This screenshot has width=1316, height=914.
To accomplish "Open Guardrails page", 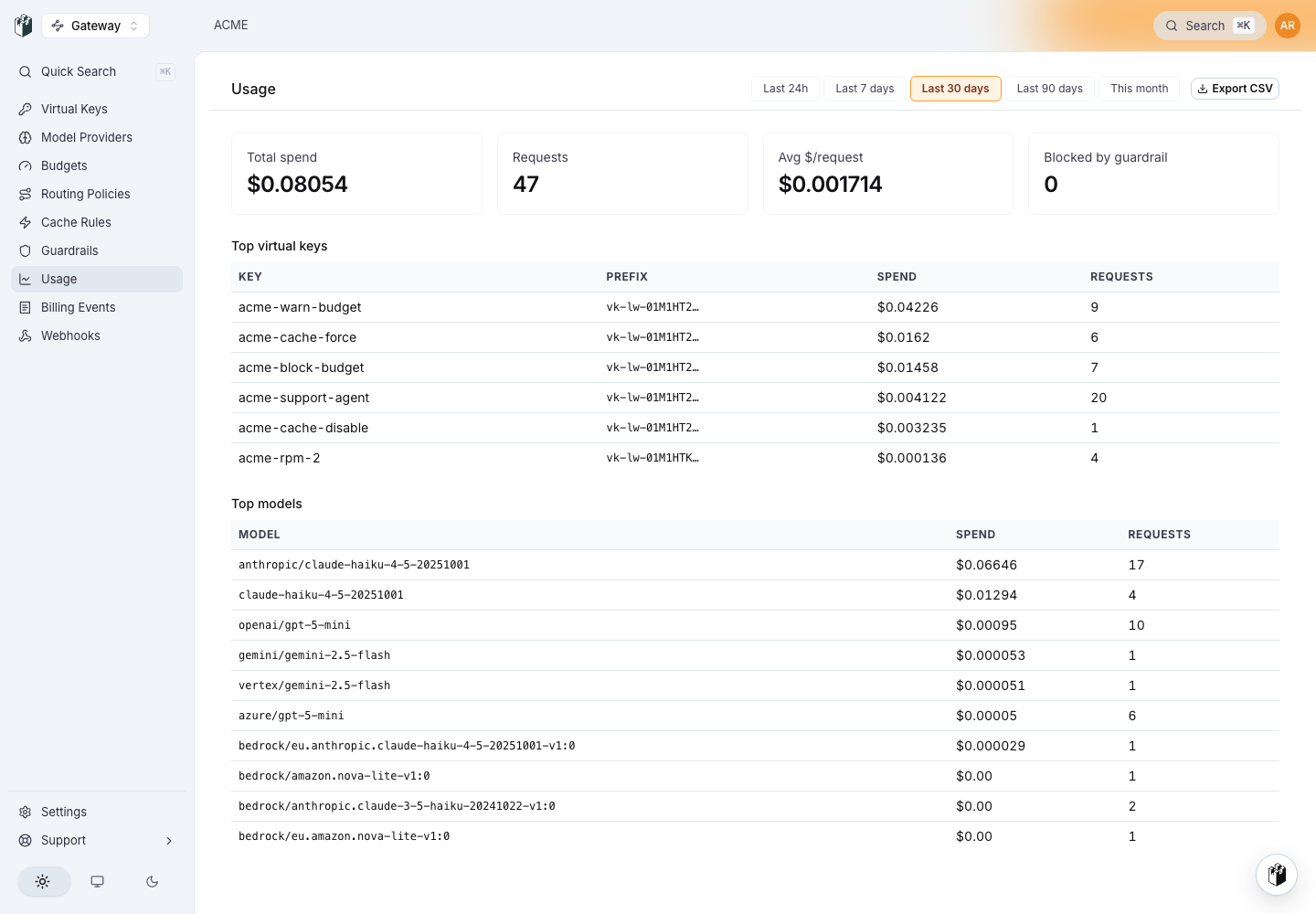I will click(x=97, y=250).
